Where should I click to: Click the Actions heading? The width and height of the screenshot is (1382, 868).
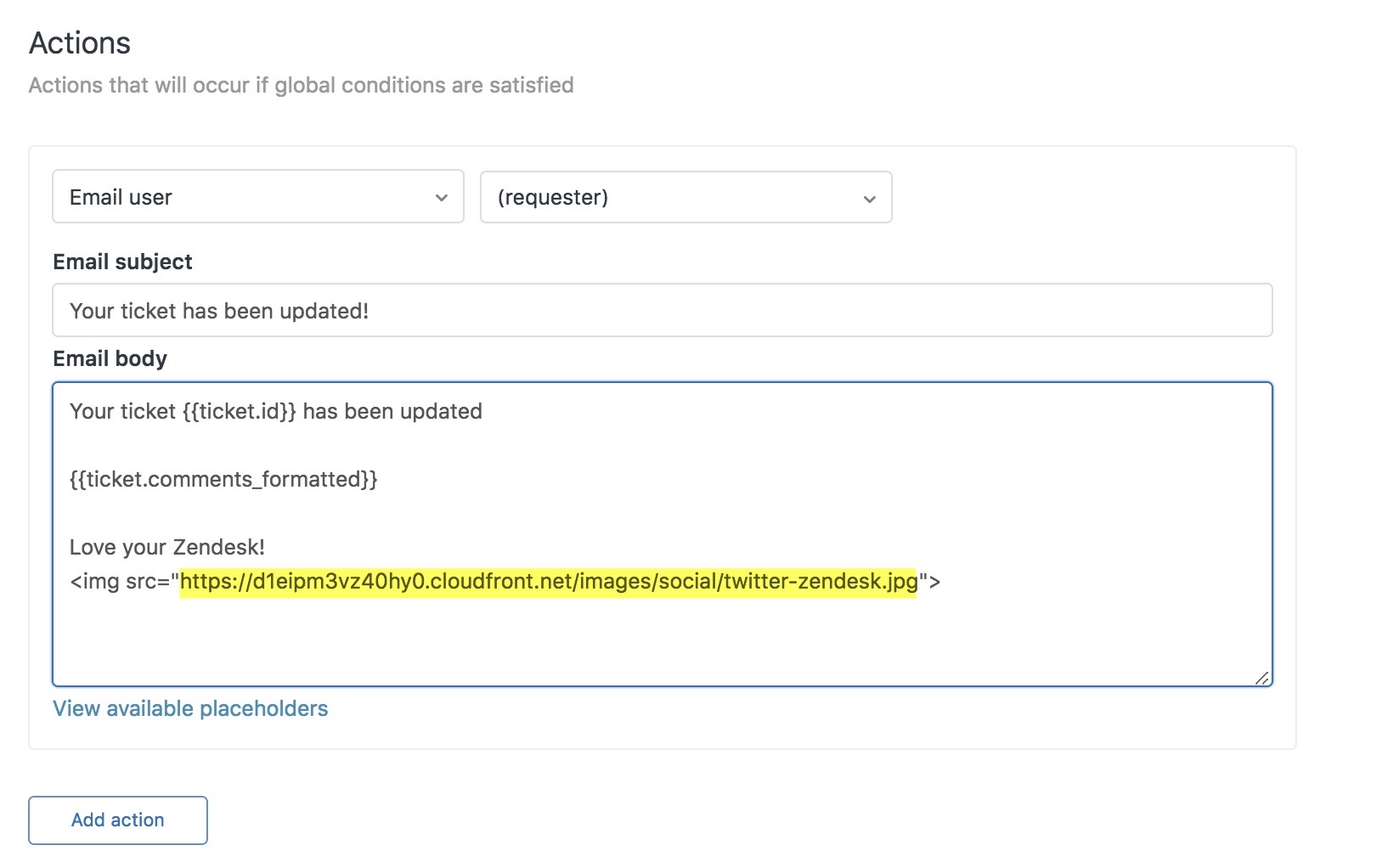[80, 42]
